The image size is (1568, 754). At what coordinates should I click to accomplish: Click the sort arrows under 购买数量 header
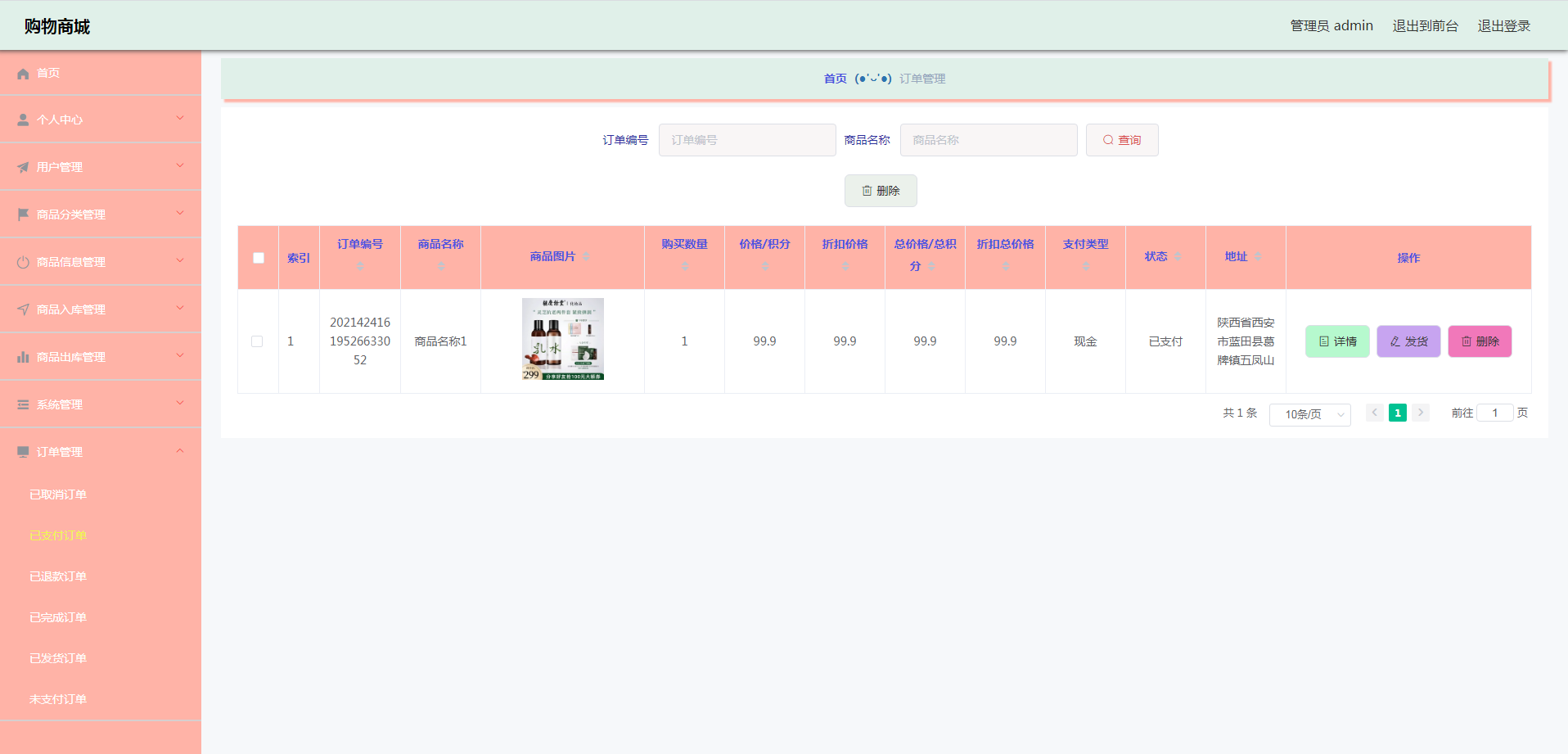684,266
